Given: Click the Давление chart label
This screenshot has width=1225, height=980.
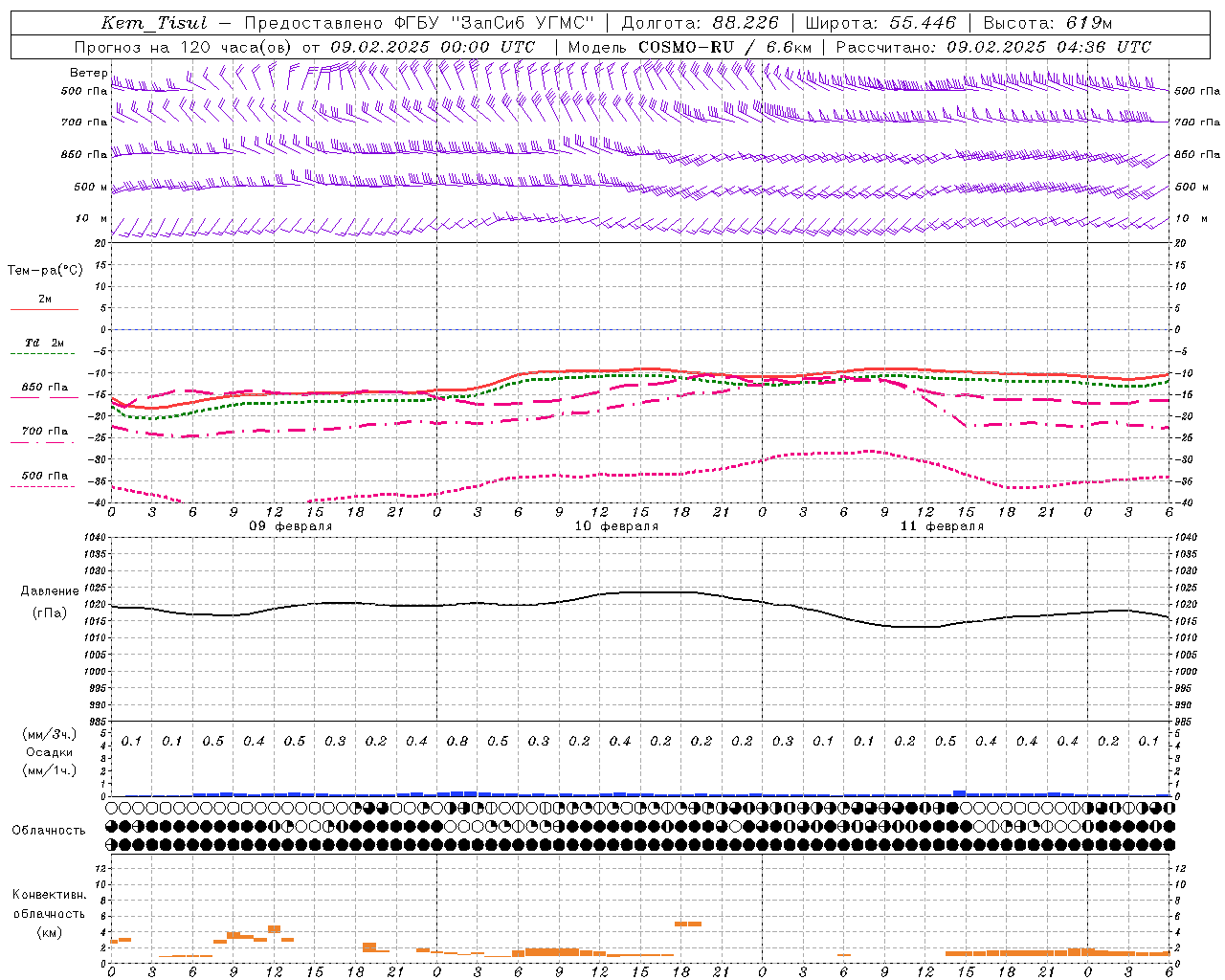Looking at the screenshot, I should point(50,591).
